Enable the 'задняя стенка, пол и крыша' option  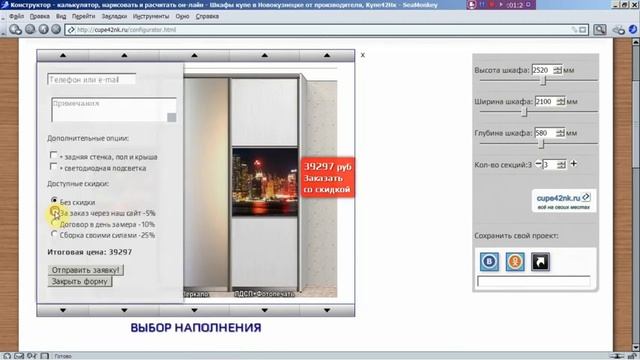tap(53, 155)
